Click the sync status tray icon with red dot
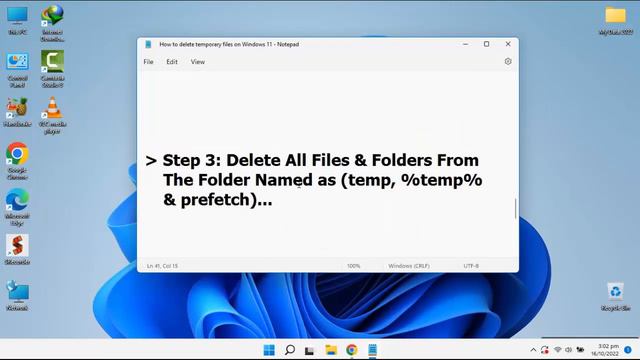The image size is (640, 360). coord(545,350)
